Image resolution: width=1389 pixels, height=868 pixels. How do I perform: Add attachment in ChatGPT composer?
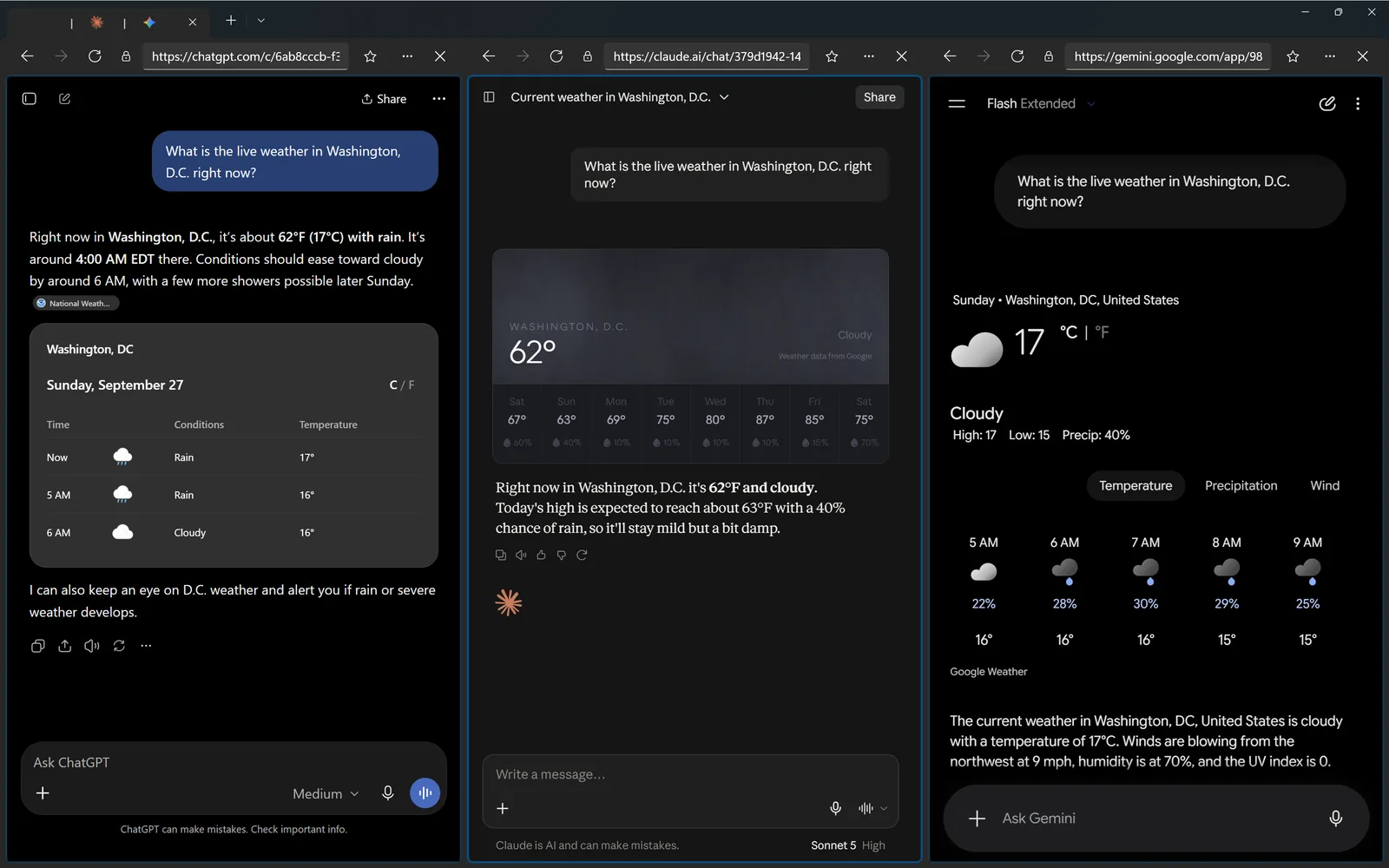(x=43, y=793)
